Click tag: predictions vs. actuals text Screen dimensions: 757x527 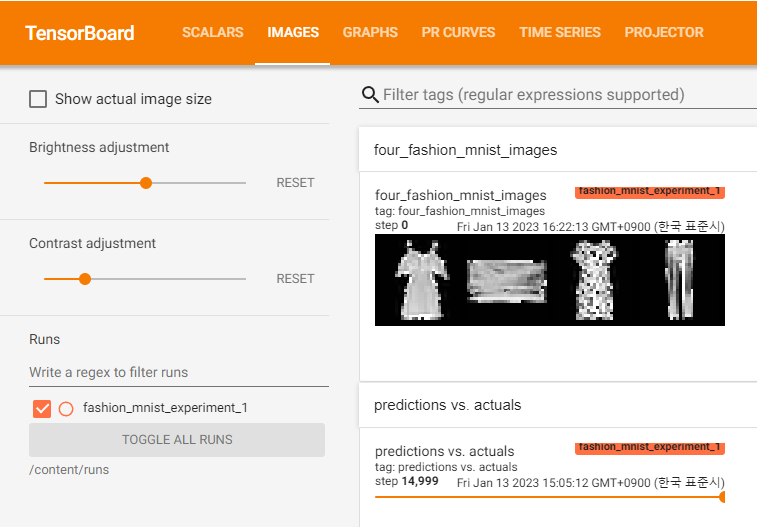point(446,467)
